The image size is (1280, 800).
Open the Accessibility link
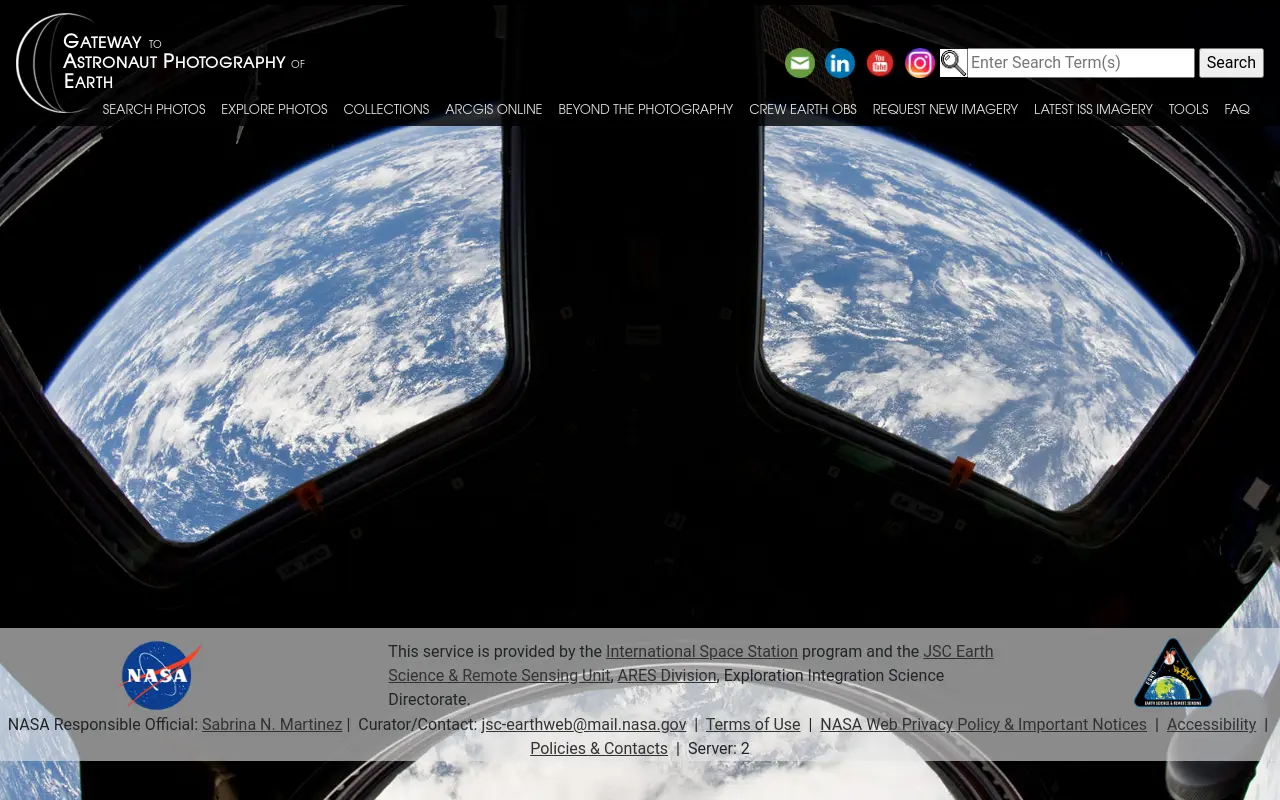coord(1211,725)
